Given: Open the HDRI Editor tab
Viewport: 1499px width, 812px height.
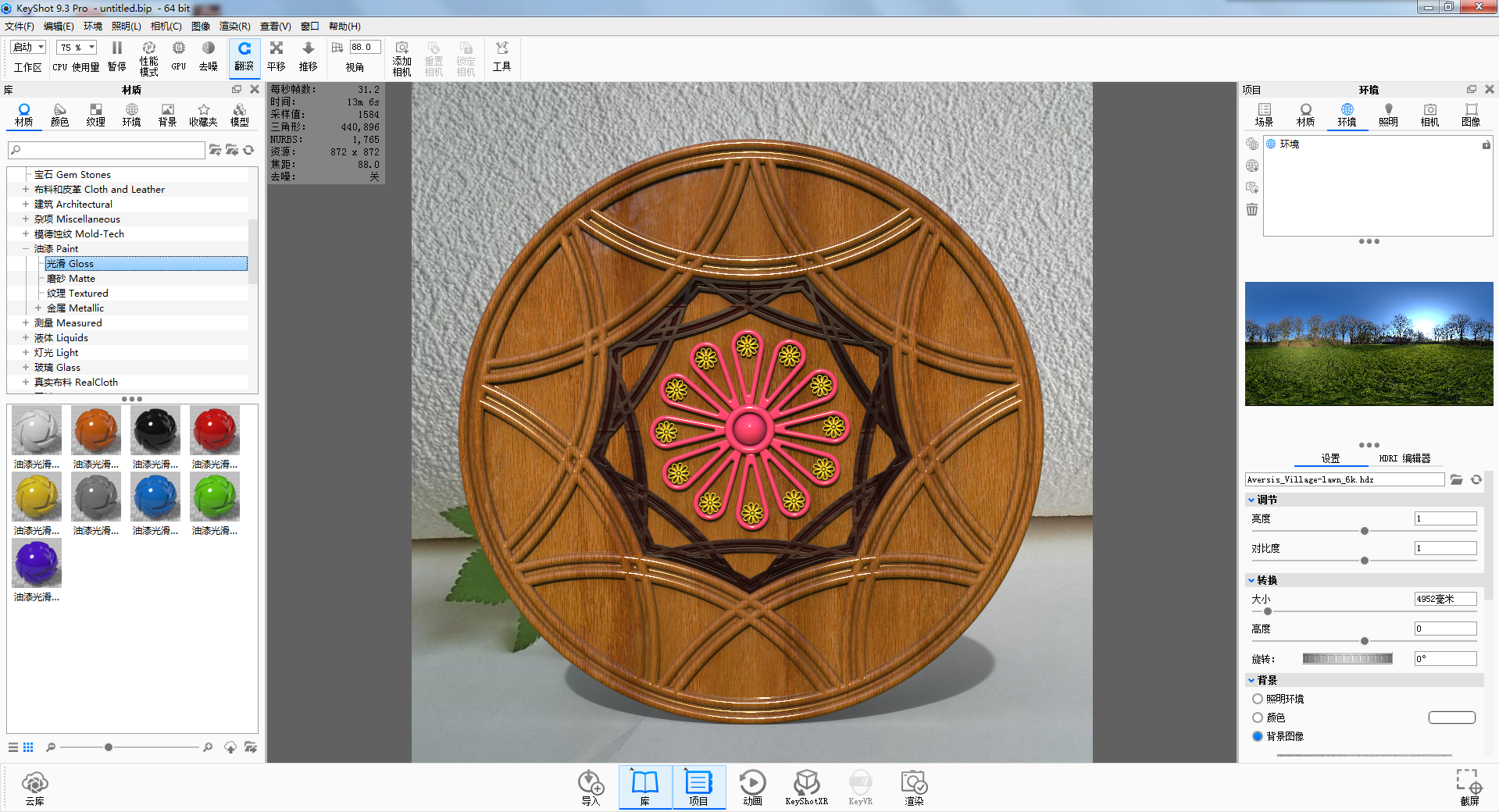Looking at the screenshot, I should pos(1404,458).
